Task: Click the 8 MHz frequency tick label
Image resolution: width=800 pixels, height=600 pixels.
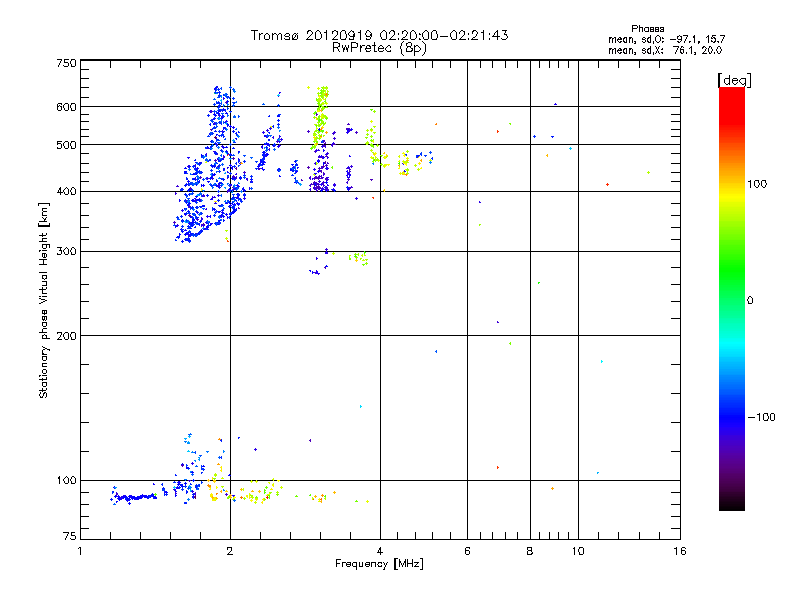Action: 530,551
